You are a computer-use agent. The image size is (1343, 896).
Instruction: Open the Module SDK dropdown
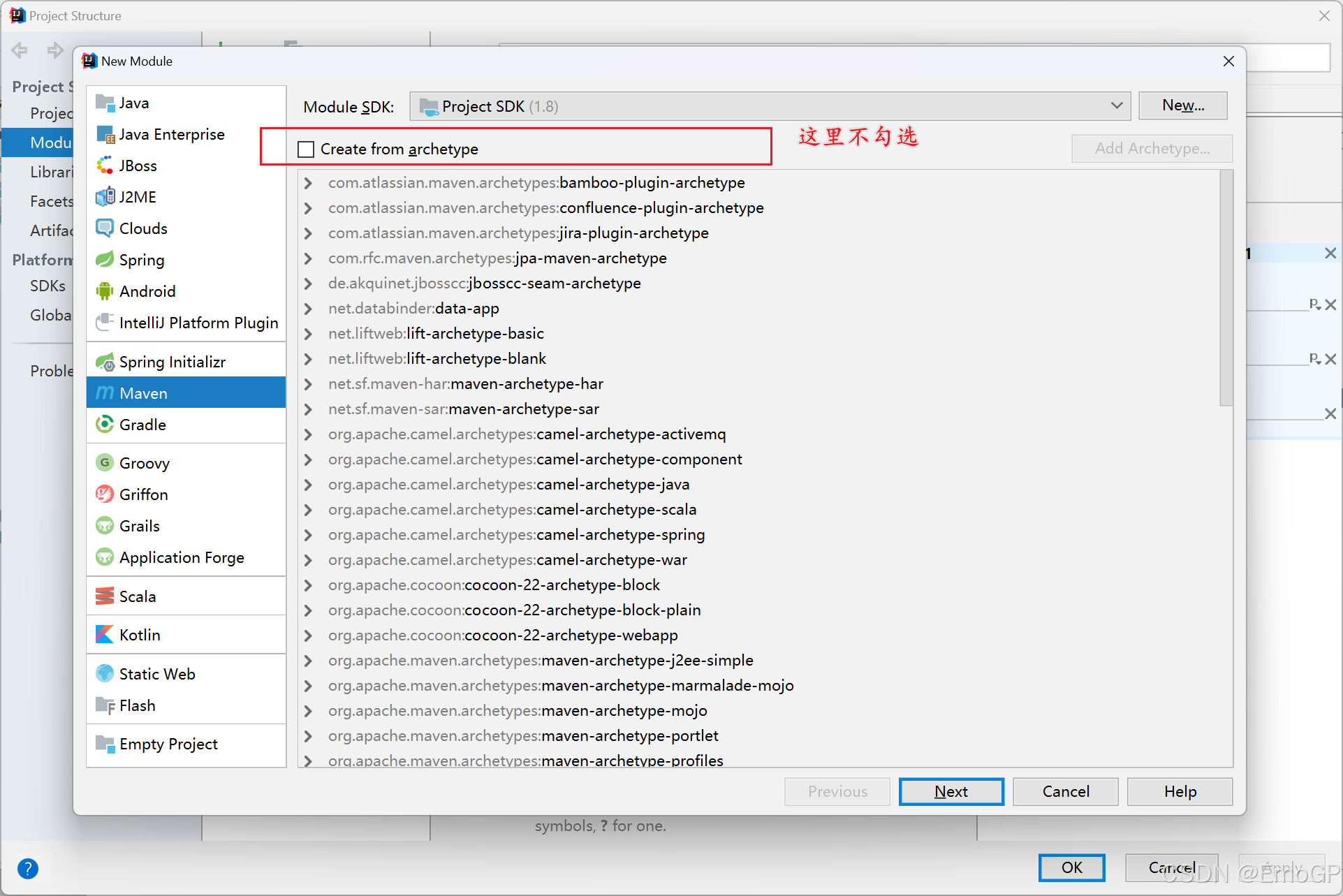pos(770,106)
